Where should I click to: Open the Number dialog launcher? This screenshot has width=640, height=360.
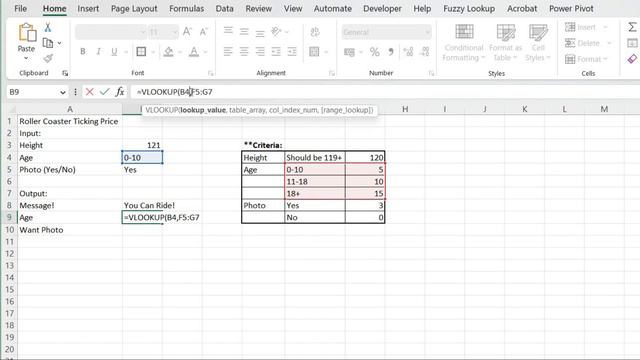(431, 73)
